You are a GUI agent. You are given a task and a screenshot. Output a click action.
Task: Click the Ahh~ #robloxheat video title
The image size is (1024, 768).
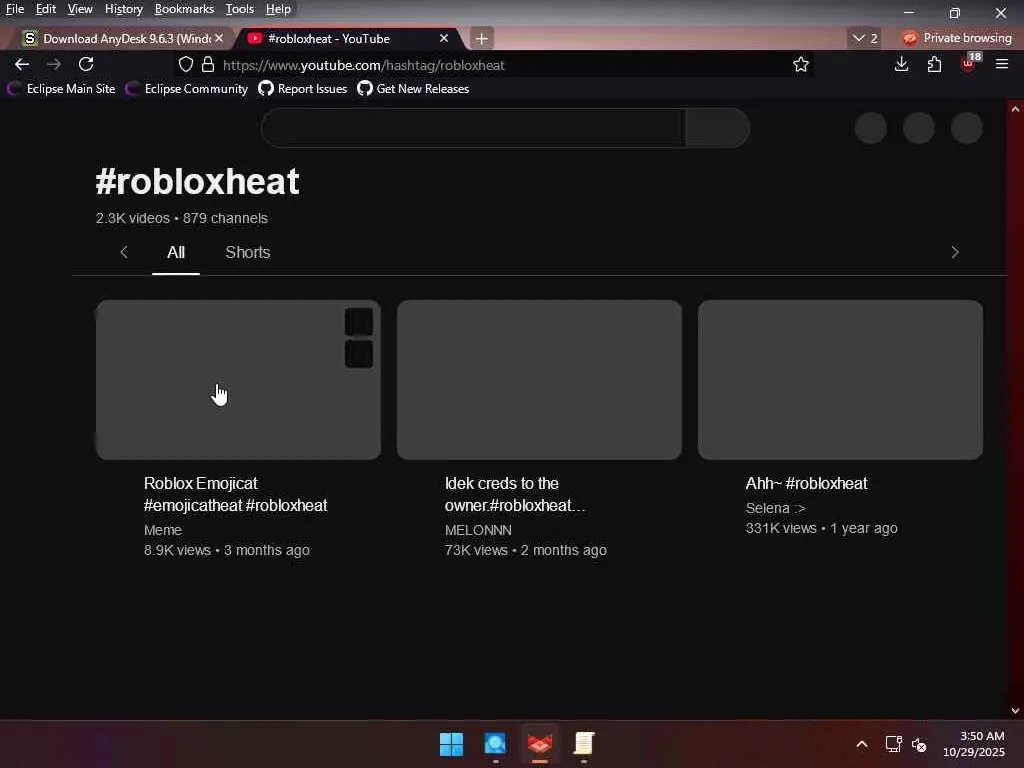pos(807,484)
